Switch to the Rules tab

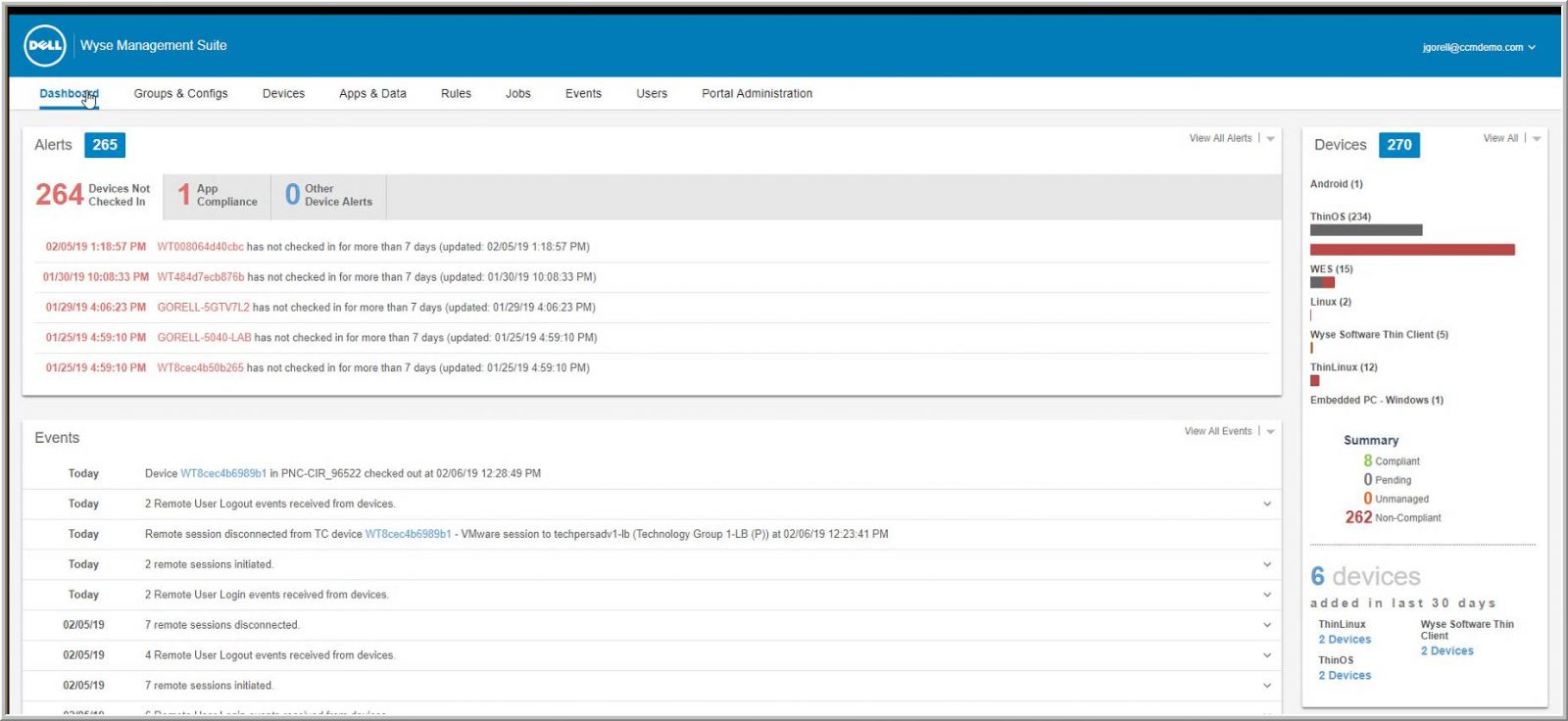coord(456,94)
